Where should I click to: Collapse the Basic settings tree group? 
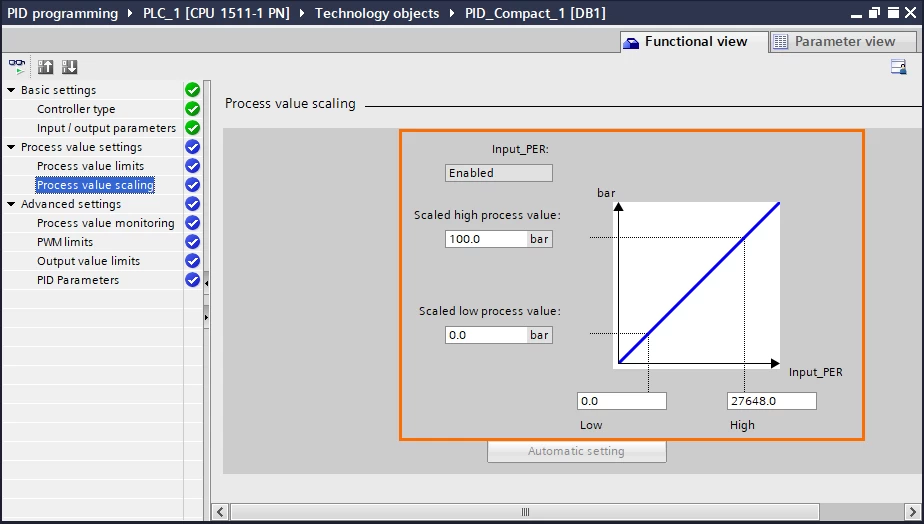[x=11, y=90]
